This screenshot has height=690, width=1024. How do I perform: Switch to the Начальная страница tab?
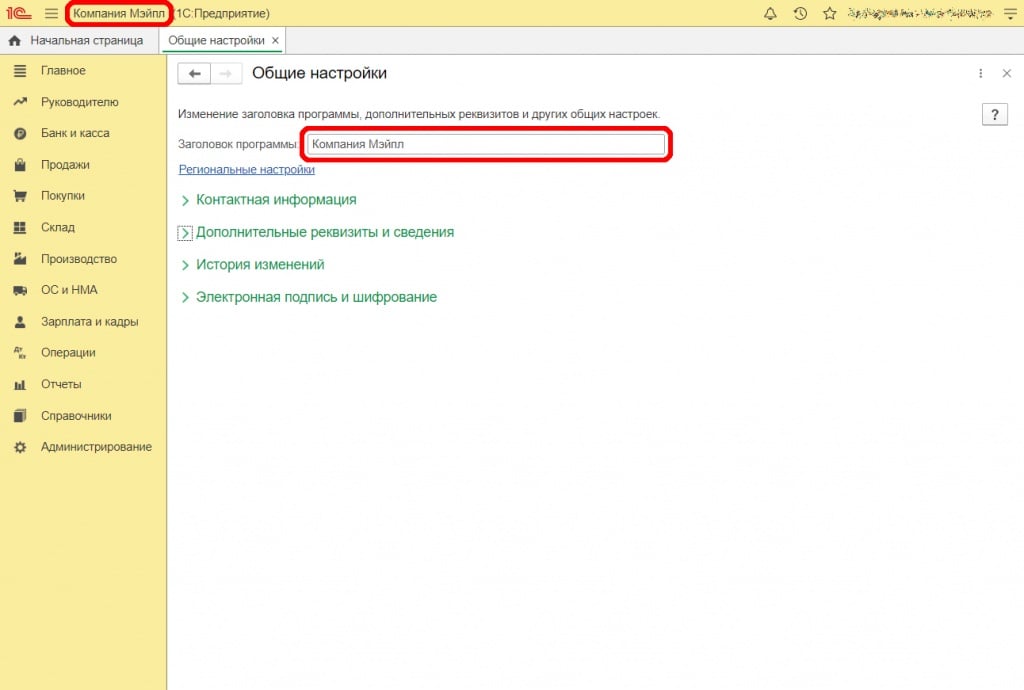click(86, 41)
